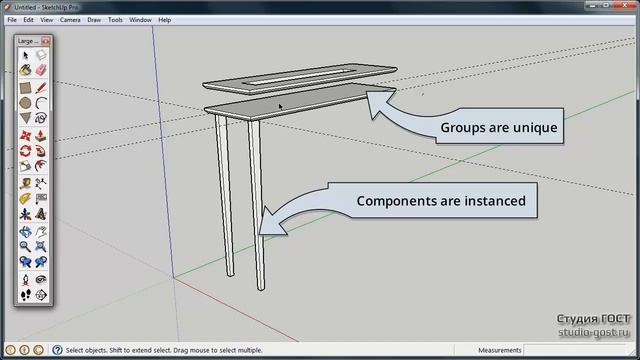Select the arrow Select tool
This screenshot has width=640, height=360.
click(25, 55)
